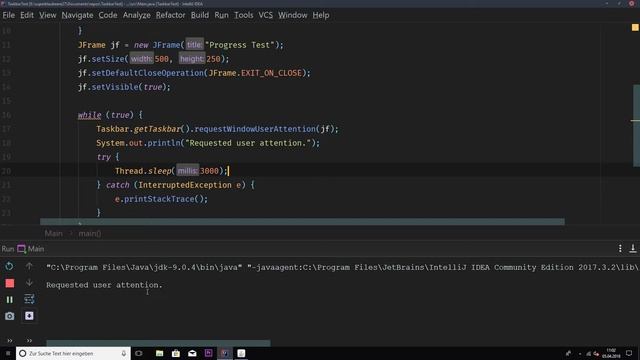Open the white Java app on the taskbar
The height and width of the screenshot is (360, 640).
tap(241, 353)
